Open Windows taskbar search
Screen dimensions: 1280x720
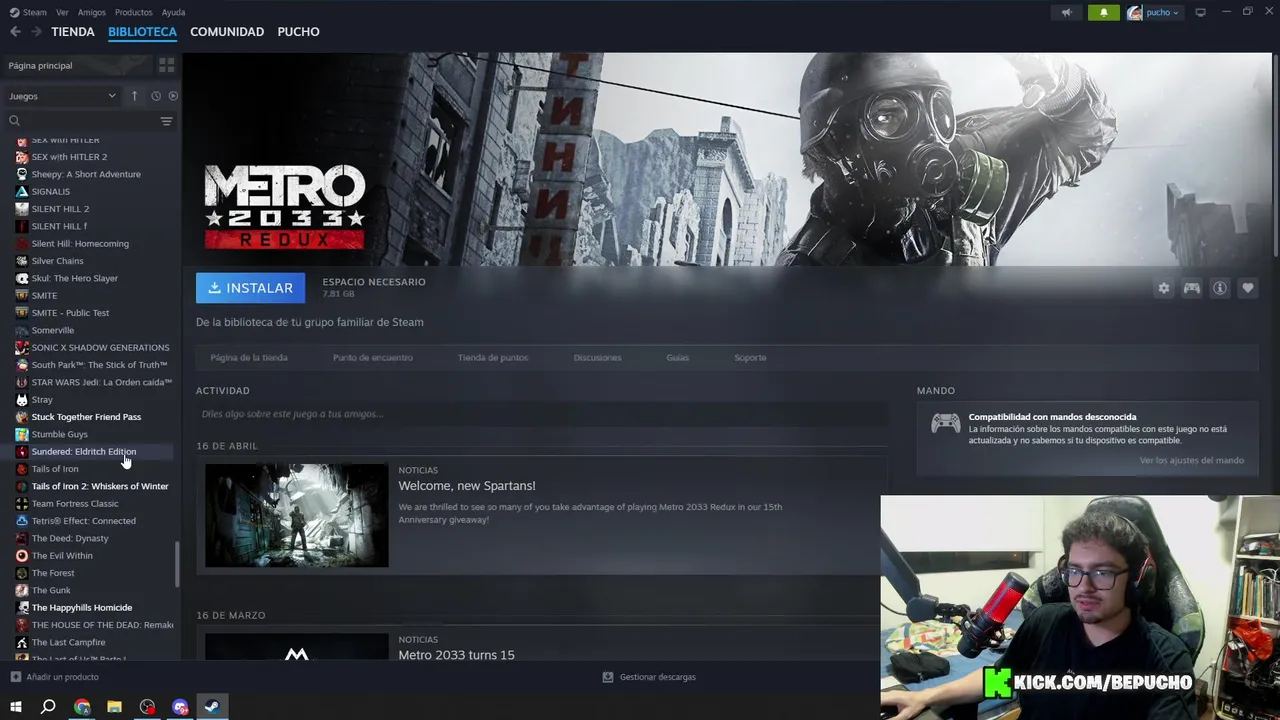[47, 707]
